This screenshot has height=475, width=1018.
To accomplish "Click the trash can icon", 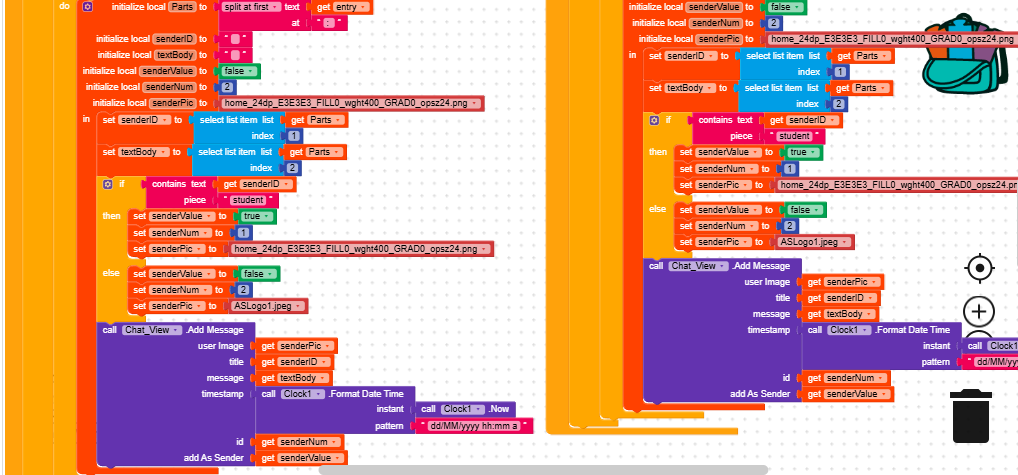I will (x=970, y=415).
